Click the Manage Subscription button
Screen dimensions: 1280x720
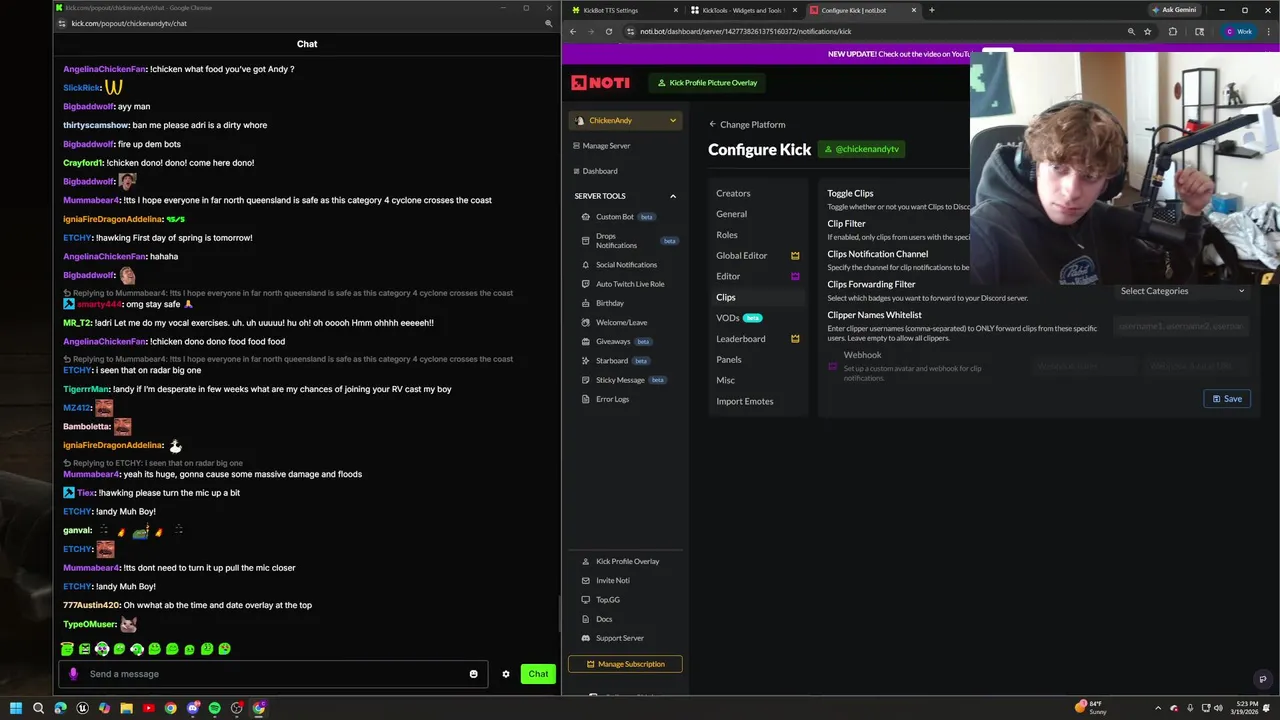[x=625, y=664]
